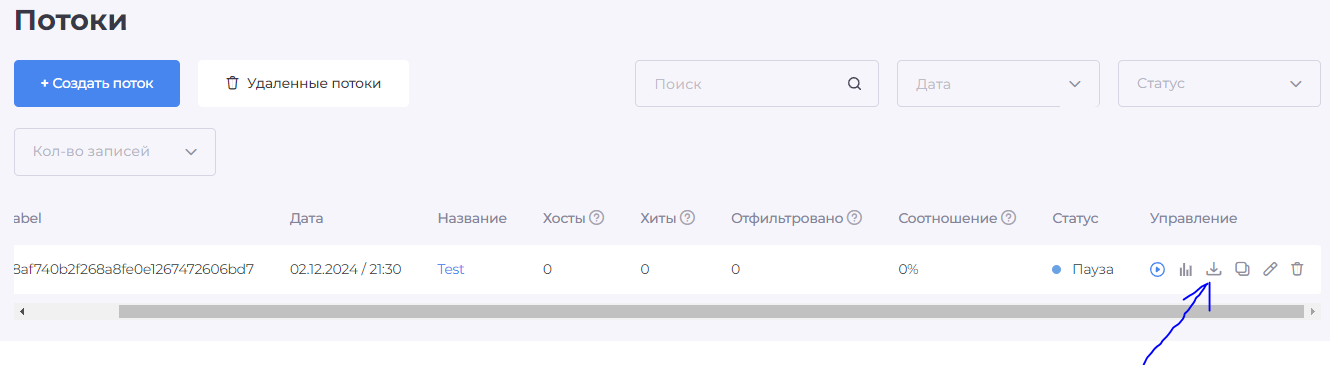Click the download icon in Управление column
Image resolution: width=1330 pixels, height=365 pixels.
1214,269
